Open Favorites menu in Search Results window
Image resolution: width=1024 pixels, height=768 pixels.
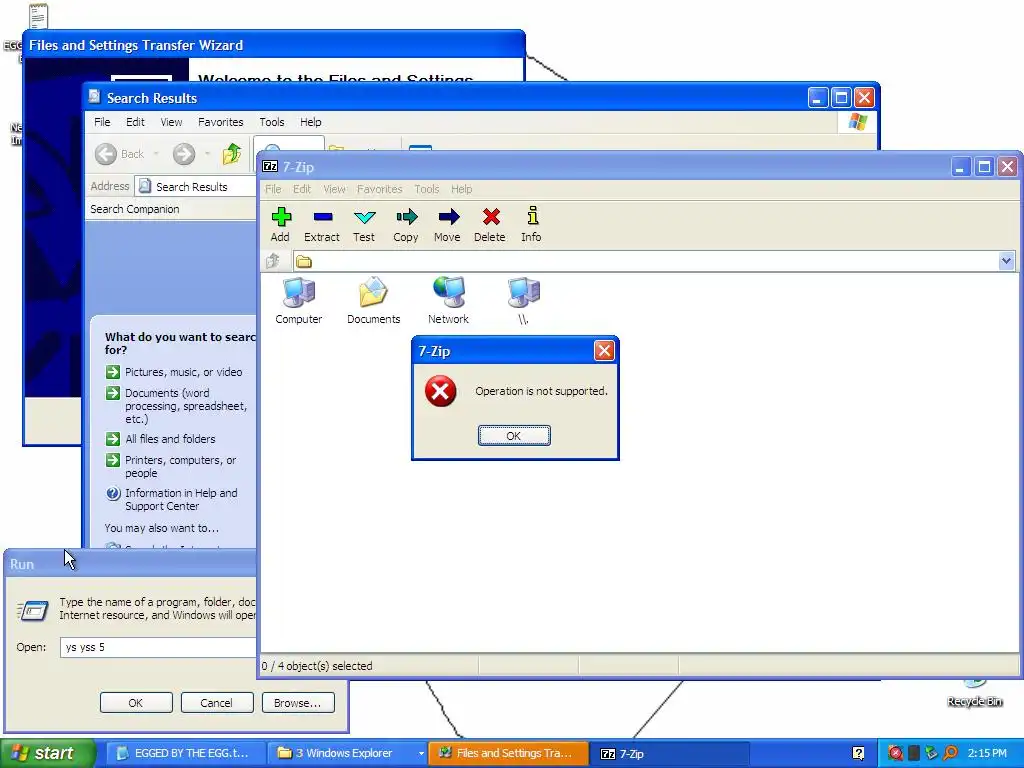point(221,122)
